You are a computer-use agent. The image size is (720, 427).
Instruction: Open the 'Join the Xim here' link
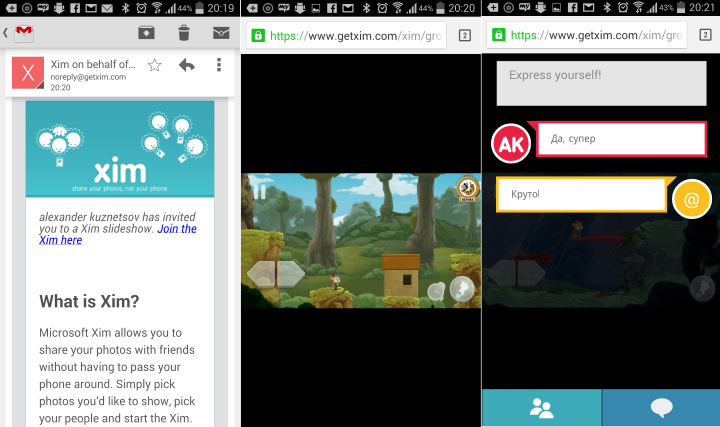pyautogui.click(x=118, y=234)
